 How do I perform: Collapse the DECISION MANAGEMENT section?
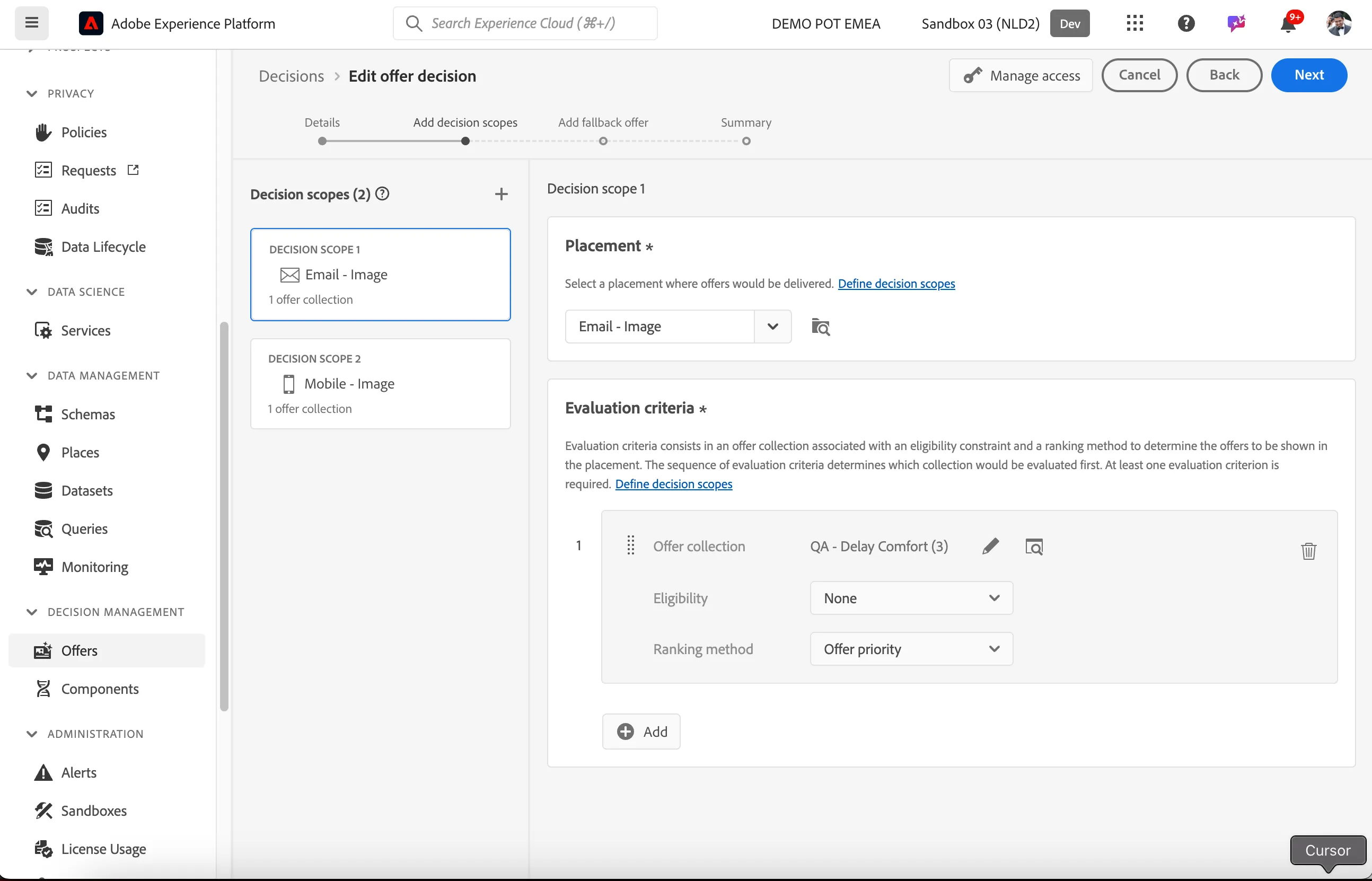(32, 612)
